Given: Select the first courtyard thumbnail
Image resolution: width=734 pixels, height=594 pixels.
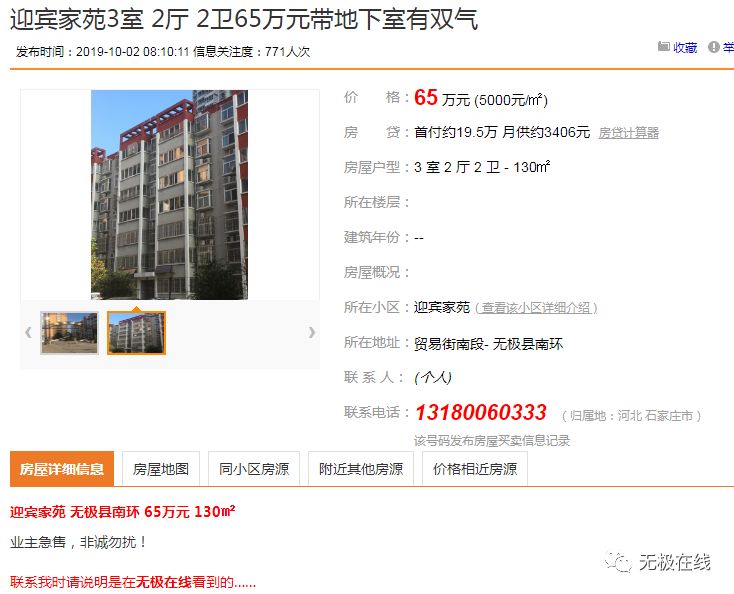Looking at the screenshot, I should click(69, 333).
